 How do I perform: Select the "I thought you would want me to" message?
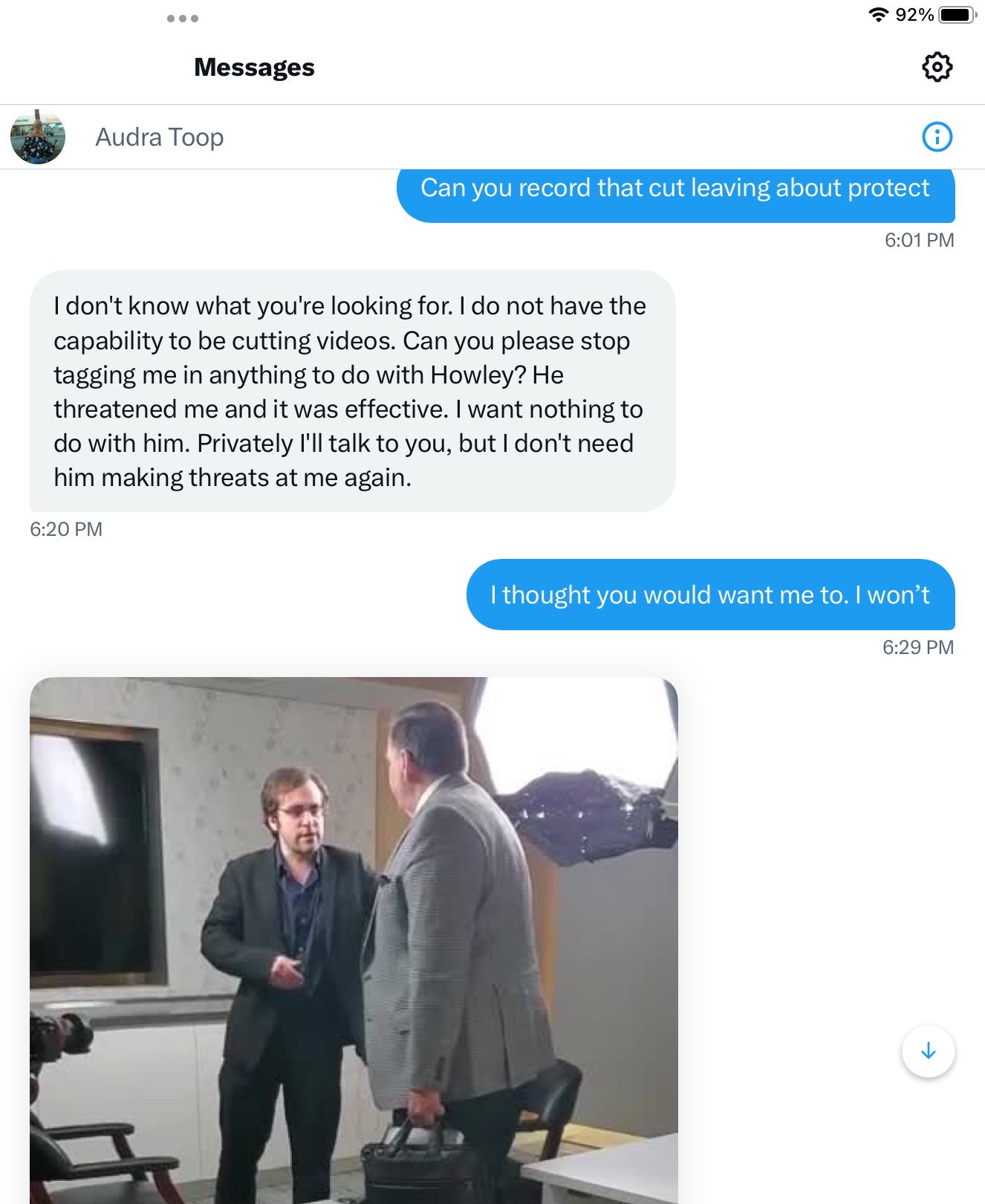[x=710, y=595]
